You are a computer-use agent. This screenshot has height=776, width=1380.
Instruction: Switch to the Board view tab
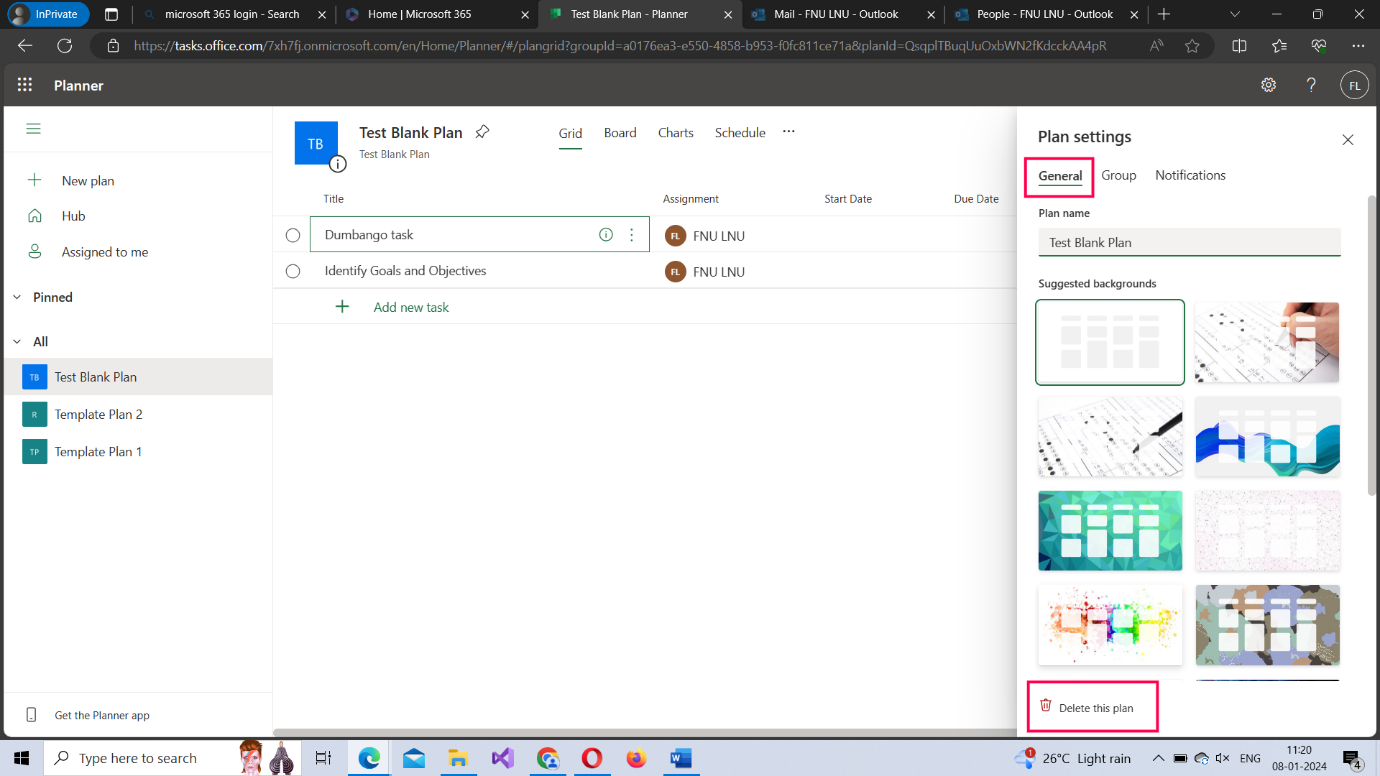pos(620,133)
